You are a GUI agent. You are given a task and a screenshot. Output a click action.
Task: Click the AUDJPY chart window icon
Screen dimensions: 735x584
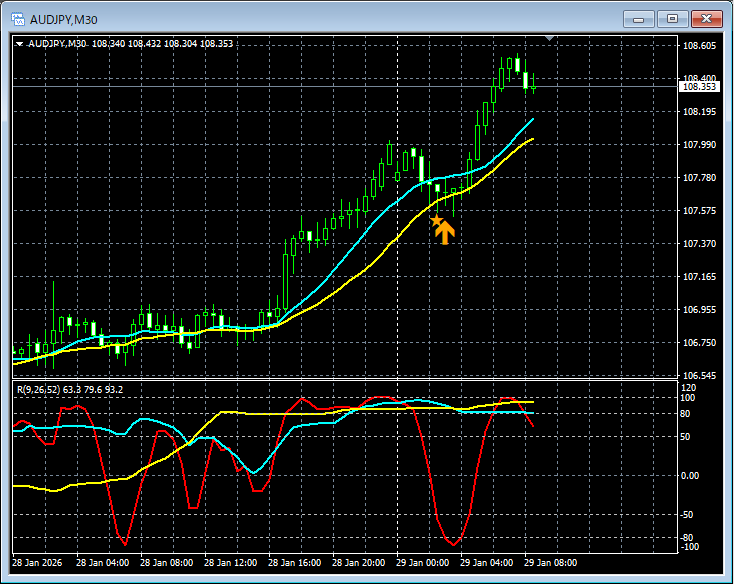coord(17,19)
